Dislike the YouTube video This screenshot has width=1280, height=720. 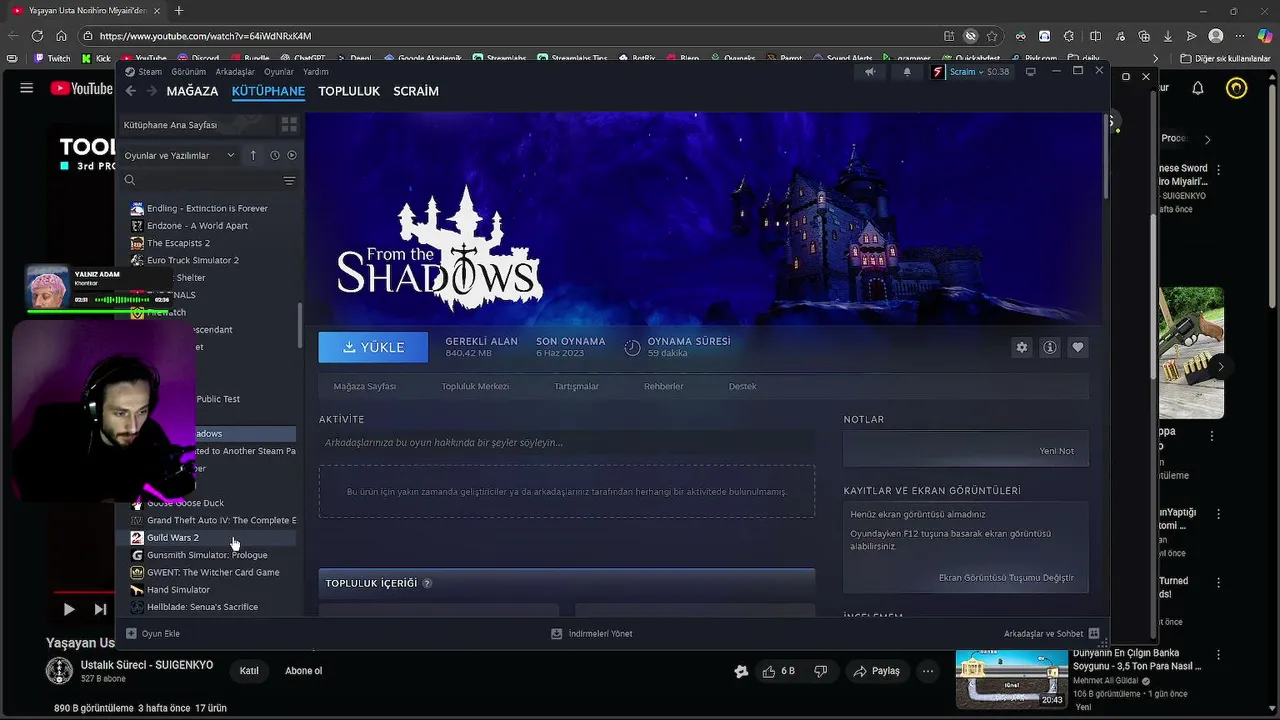pyautogui.click(x=821, y=671)
